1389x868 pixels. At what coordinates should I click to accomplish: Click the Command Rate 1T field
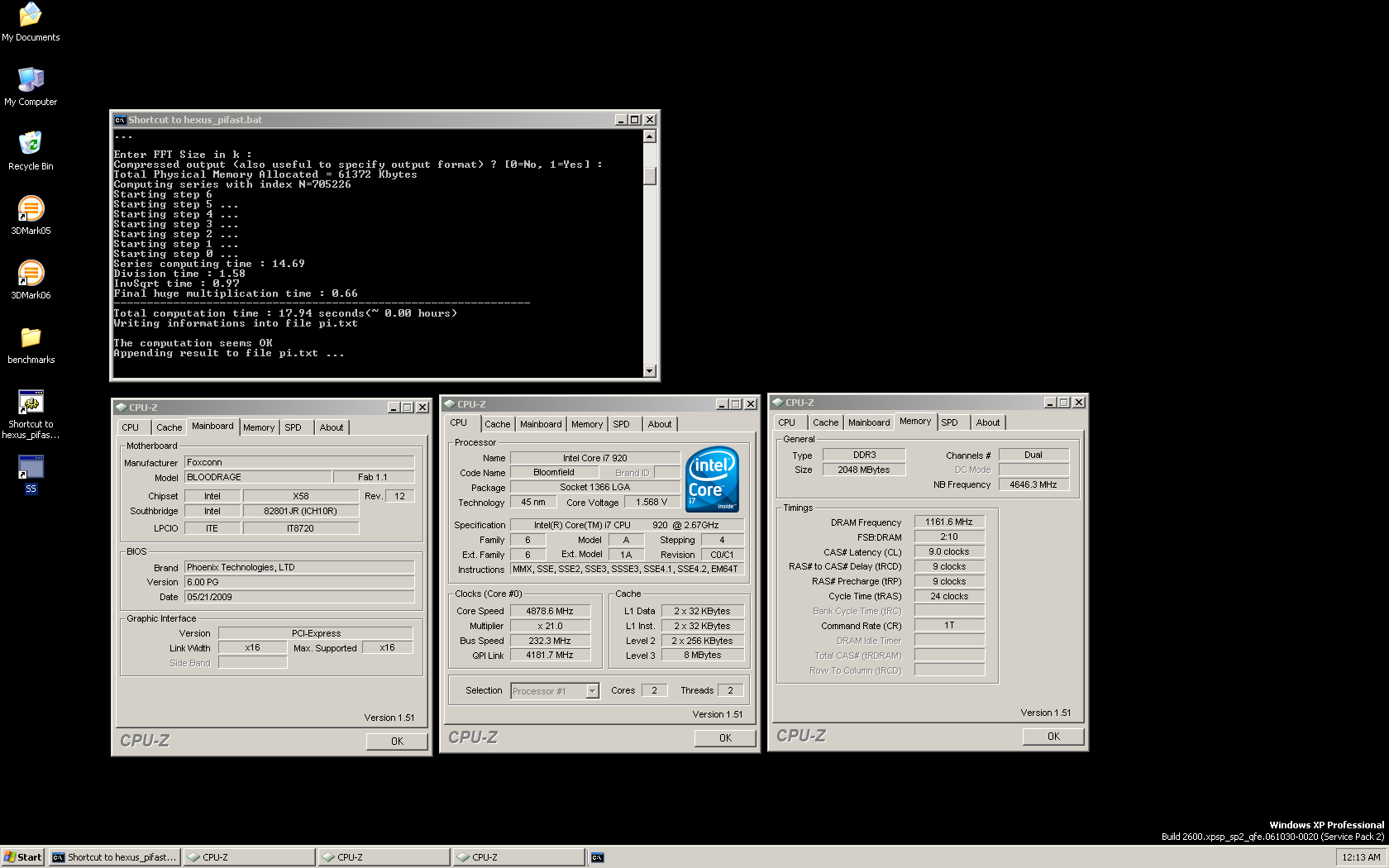949,625
